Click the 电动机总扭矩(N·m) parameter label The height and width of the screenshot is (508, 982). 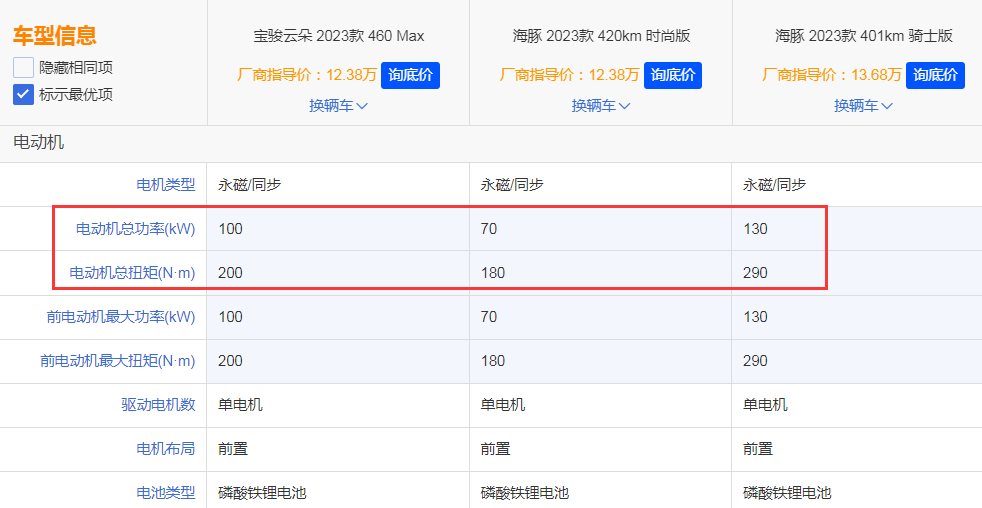point(132,273)
